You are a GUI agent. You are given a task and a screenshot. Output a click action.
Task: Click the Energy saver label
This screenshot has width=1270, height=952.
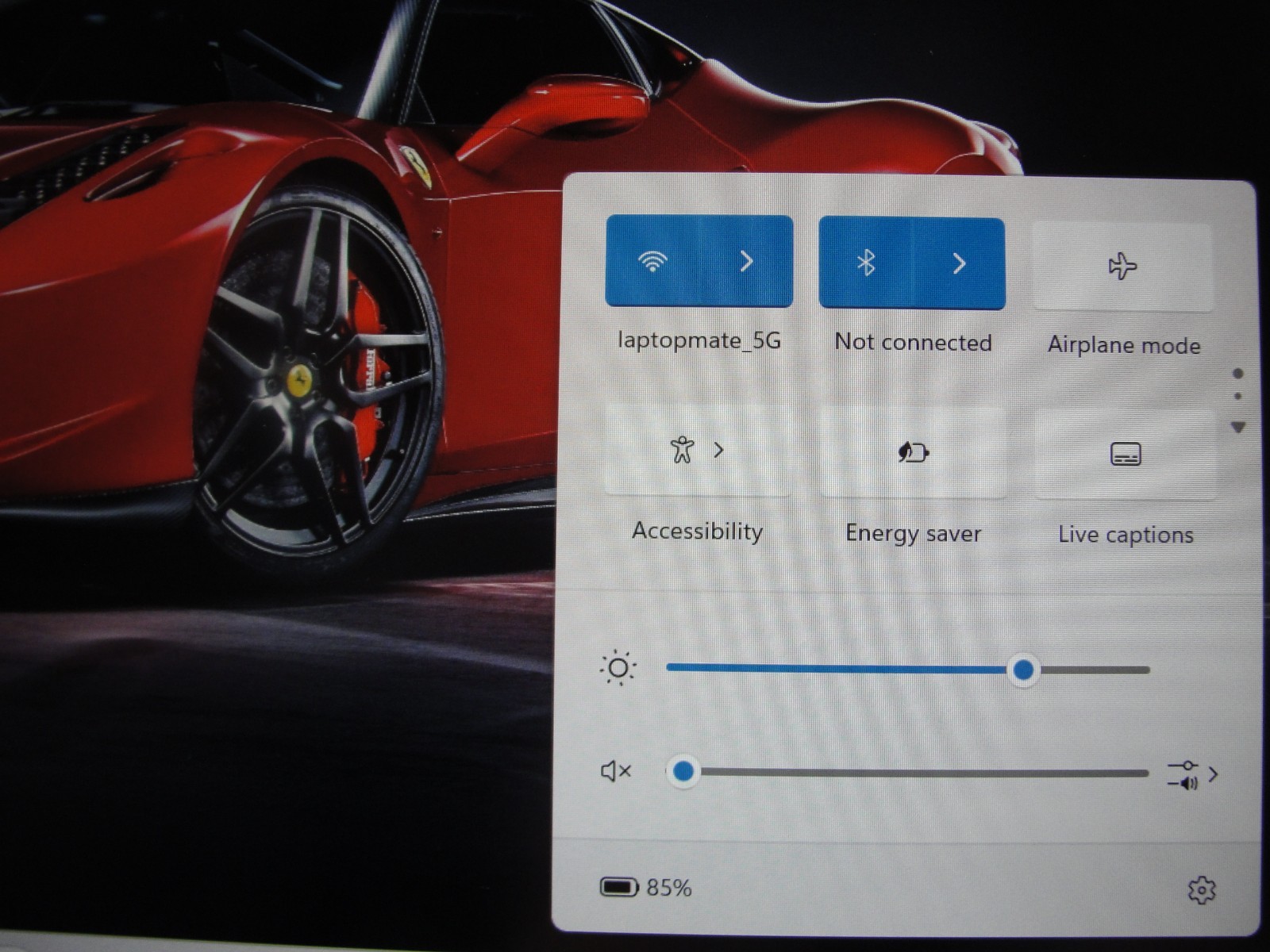pyautogui.click(x=913, y=533)
